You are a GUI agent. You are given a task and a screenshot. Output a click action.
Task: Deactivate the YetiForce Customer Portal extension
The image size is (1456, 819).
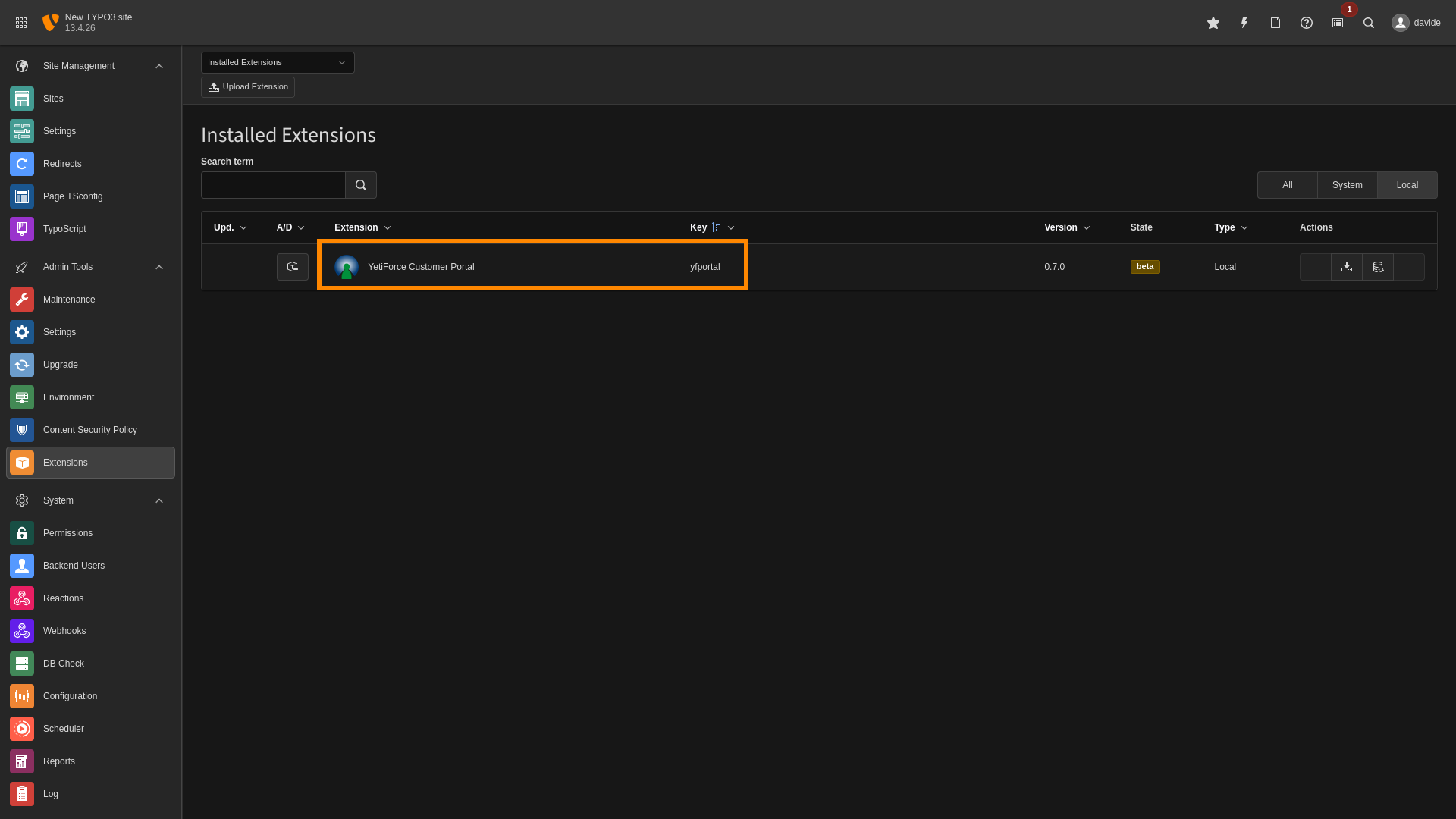(293, 267)
